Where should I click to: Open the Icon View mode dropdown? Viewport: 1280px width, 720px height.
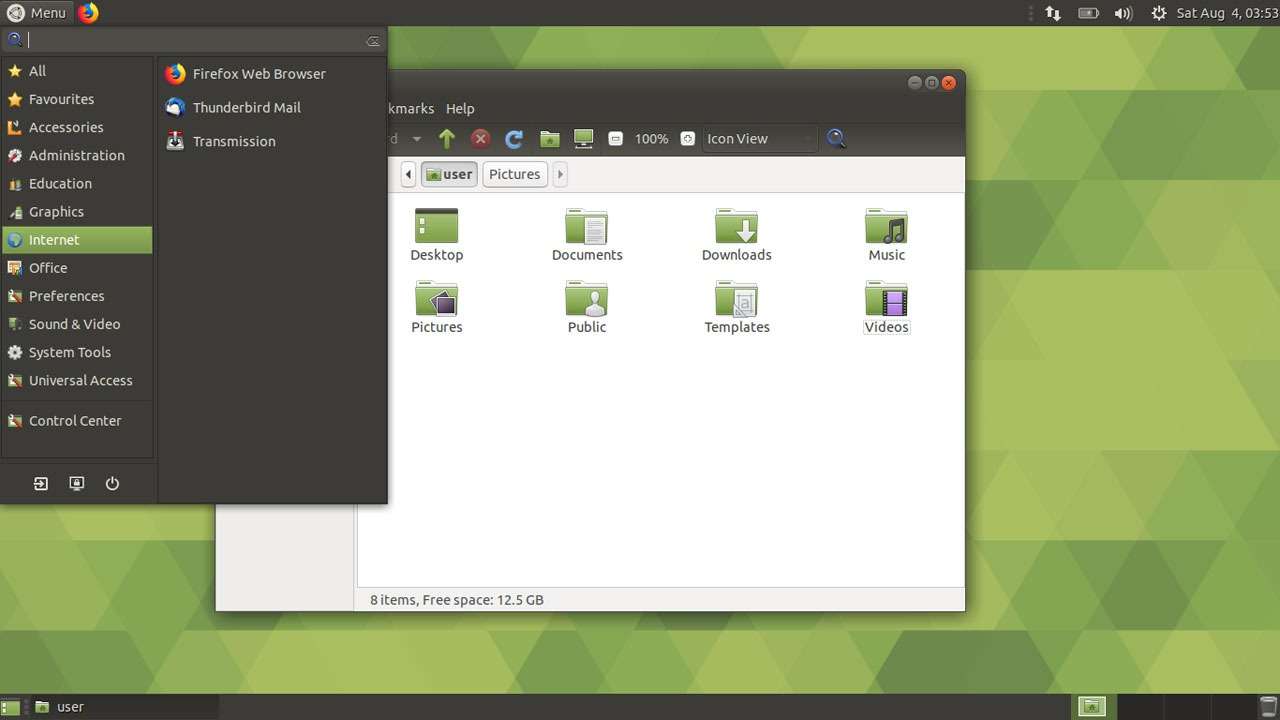tap(758, 139)
